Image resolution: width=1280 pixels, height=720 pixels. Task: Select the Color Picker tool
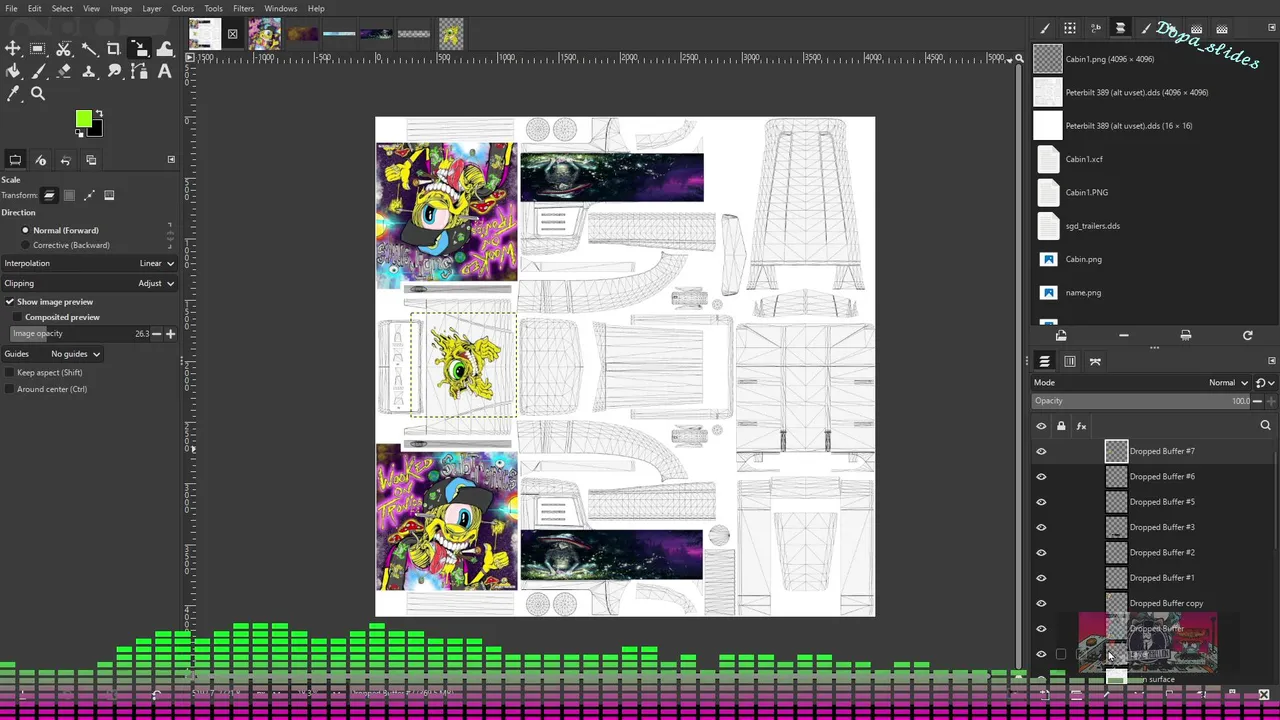point(13,94)
